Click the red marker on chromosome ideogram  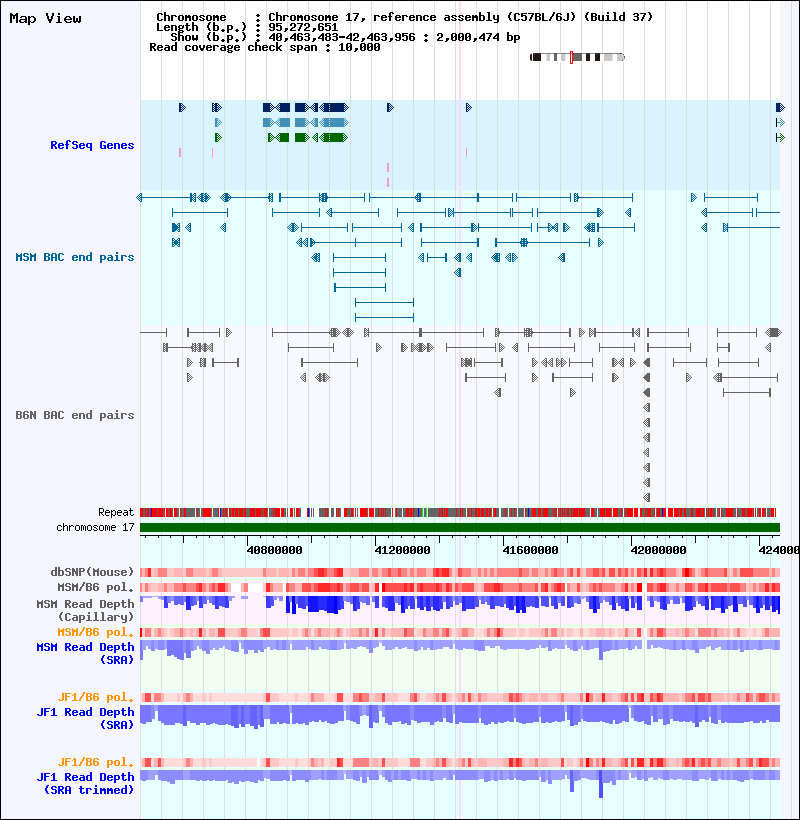click(x=572, y=58)
